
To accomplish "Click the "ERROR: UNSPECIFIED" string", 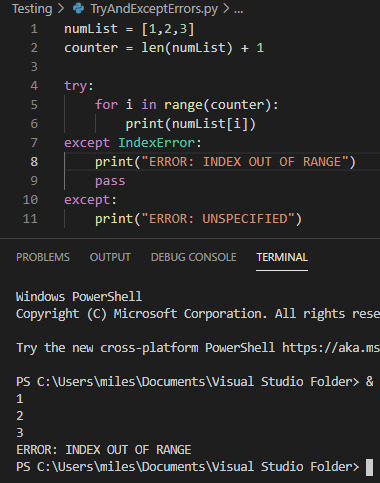I will coord(218,219).
